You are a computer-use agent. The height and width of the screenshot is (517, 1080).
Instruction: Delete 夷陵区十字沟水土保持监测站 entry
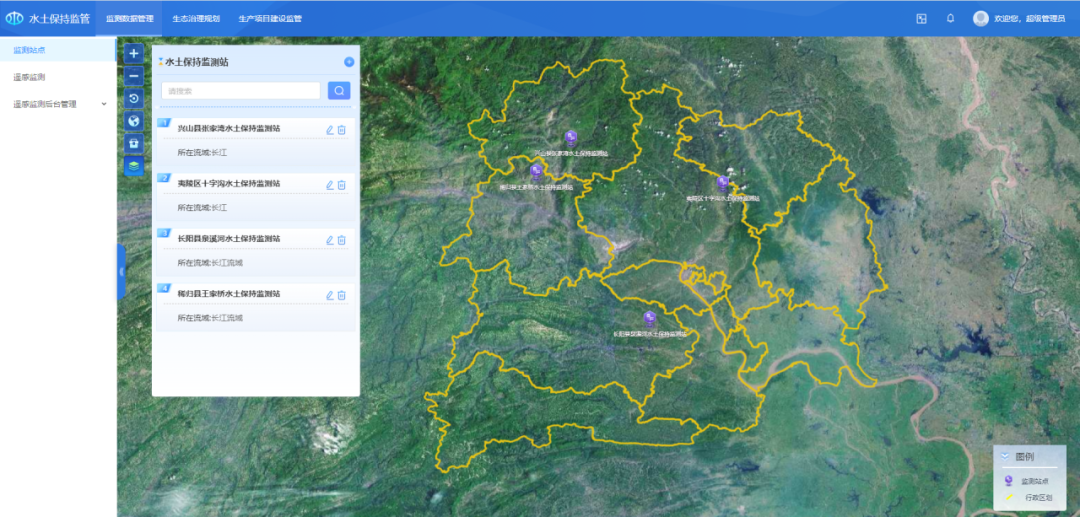(342, 184)
